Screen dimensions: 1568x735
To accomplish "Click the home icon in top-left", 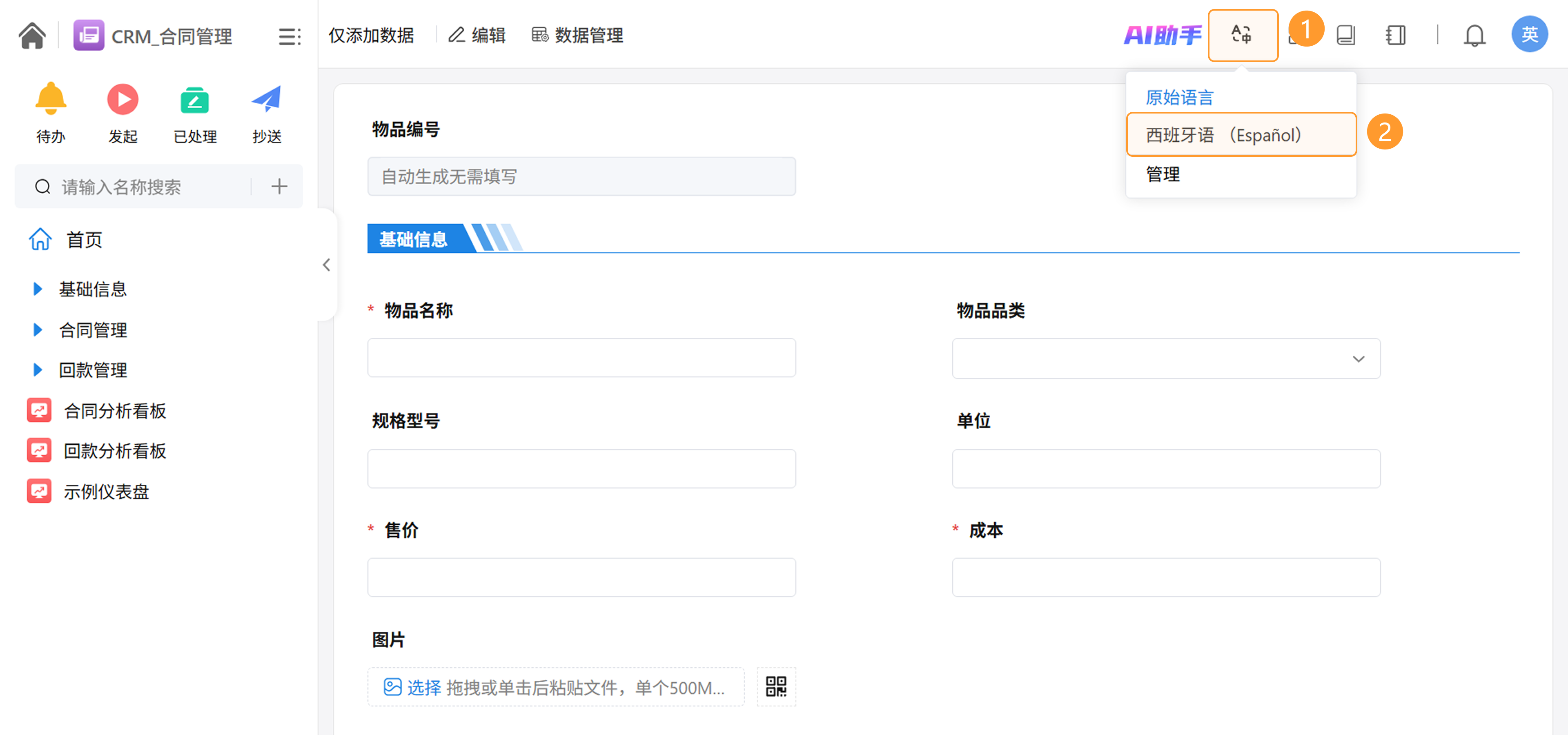I will click(32, 35).
